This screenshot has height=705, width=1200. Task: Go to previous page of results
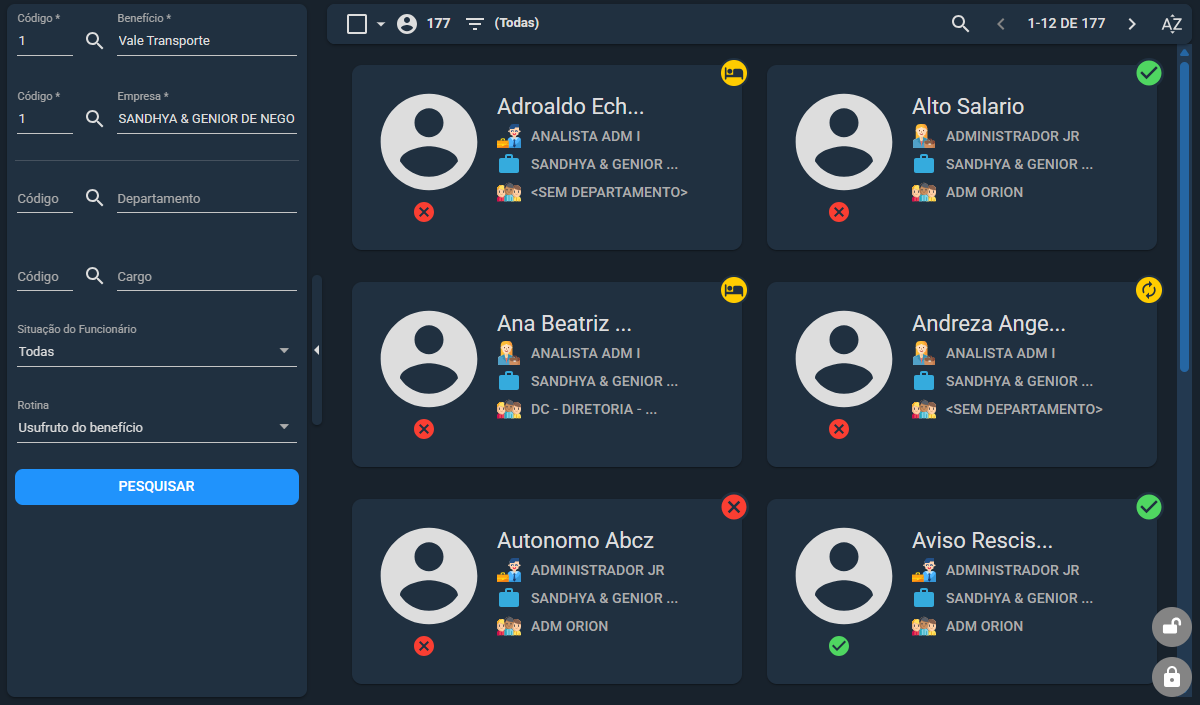point(1000,24)
